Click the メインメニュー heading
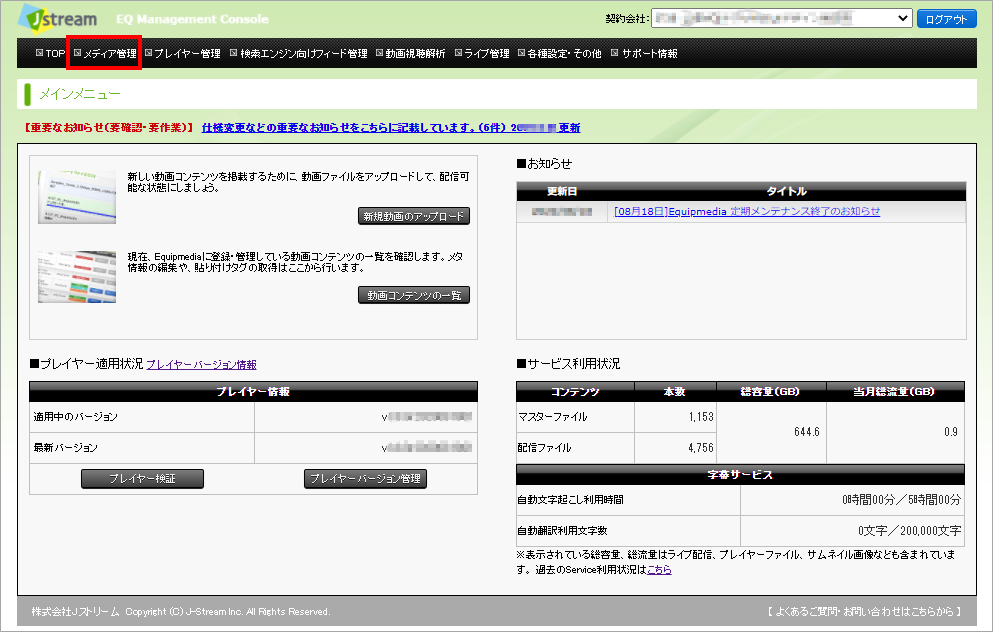993x632 pixels. (80, 94)
